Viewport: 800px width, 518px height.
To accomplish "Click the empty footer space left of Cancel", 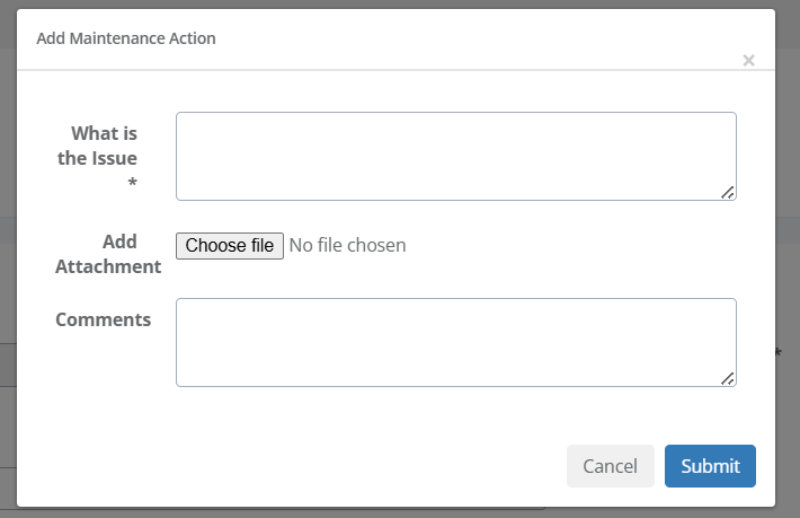I will click(300, 466).
